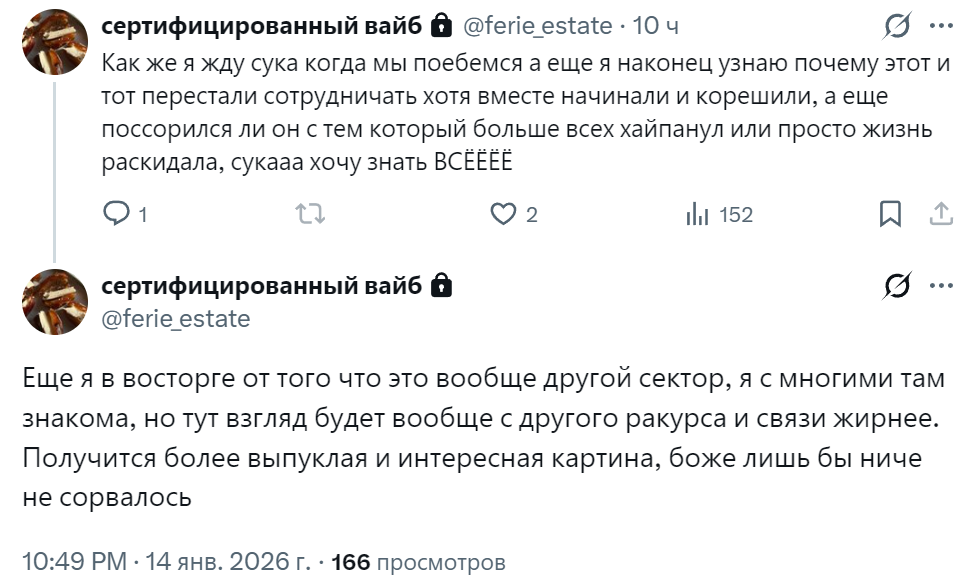Open the more options menu on first tweet
The width and height of the screenshot is (970, 587).
940,26
